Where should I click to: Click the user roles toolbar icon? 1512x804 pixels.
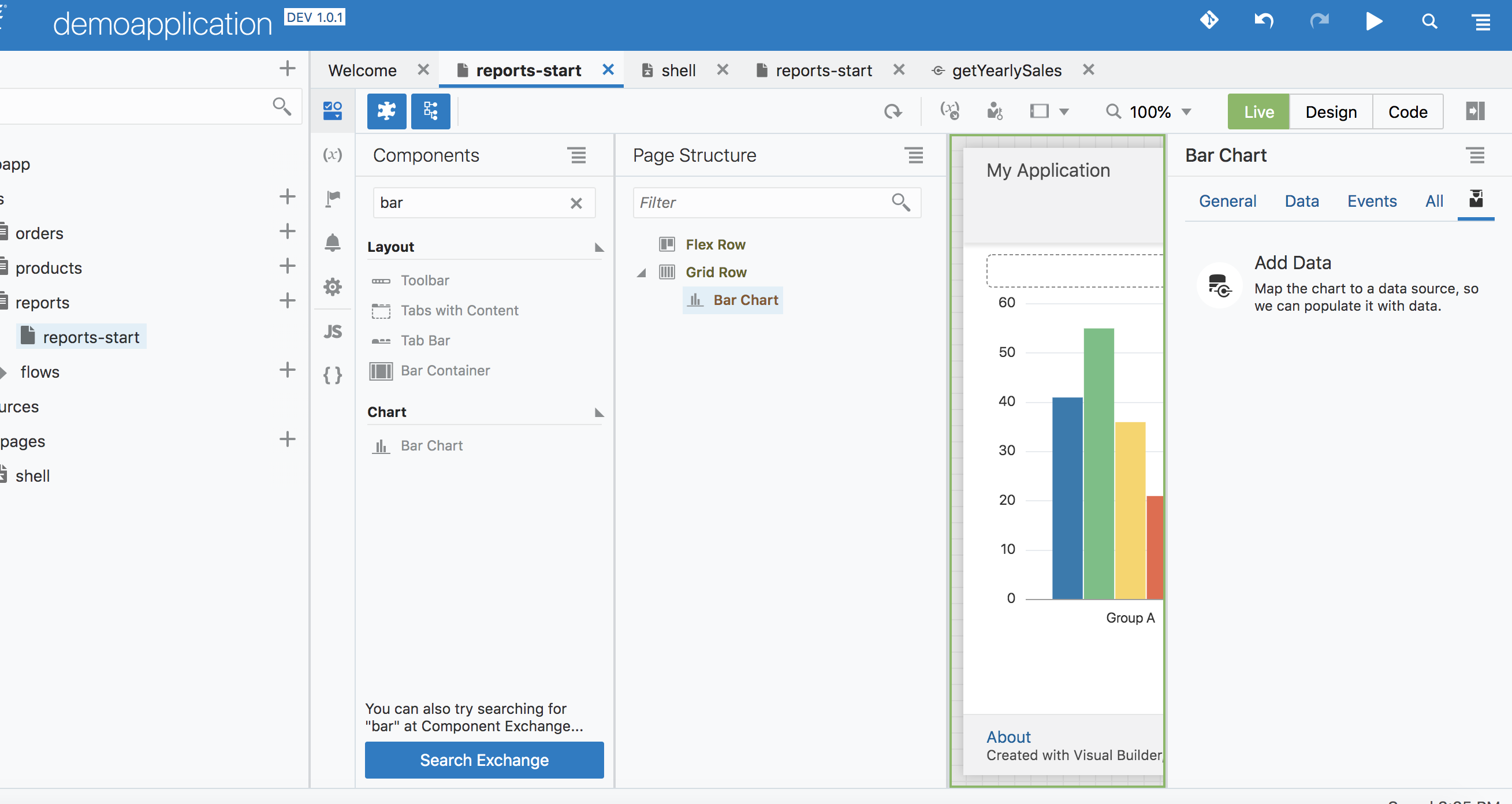tap(995, 111)
